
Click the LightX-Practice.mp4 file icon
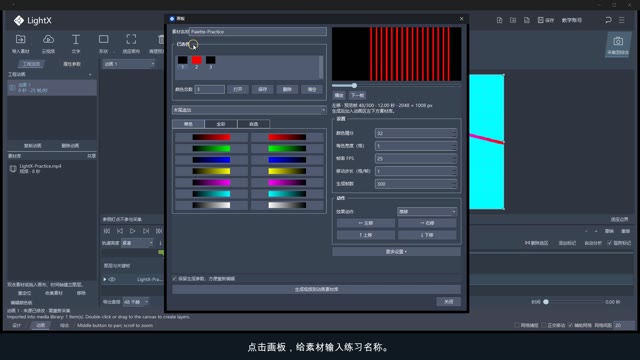pyautogui.click(x=13, y=169)
